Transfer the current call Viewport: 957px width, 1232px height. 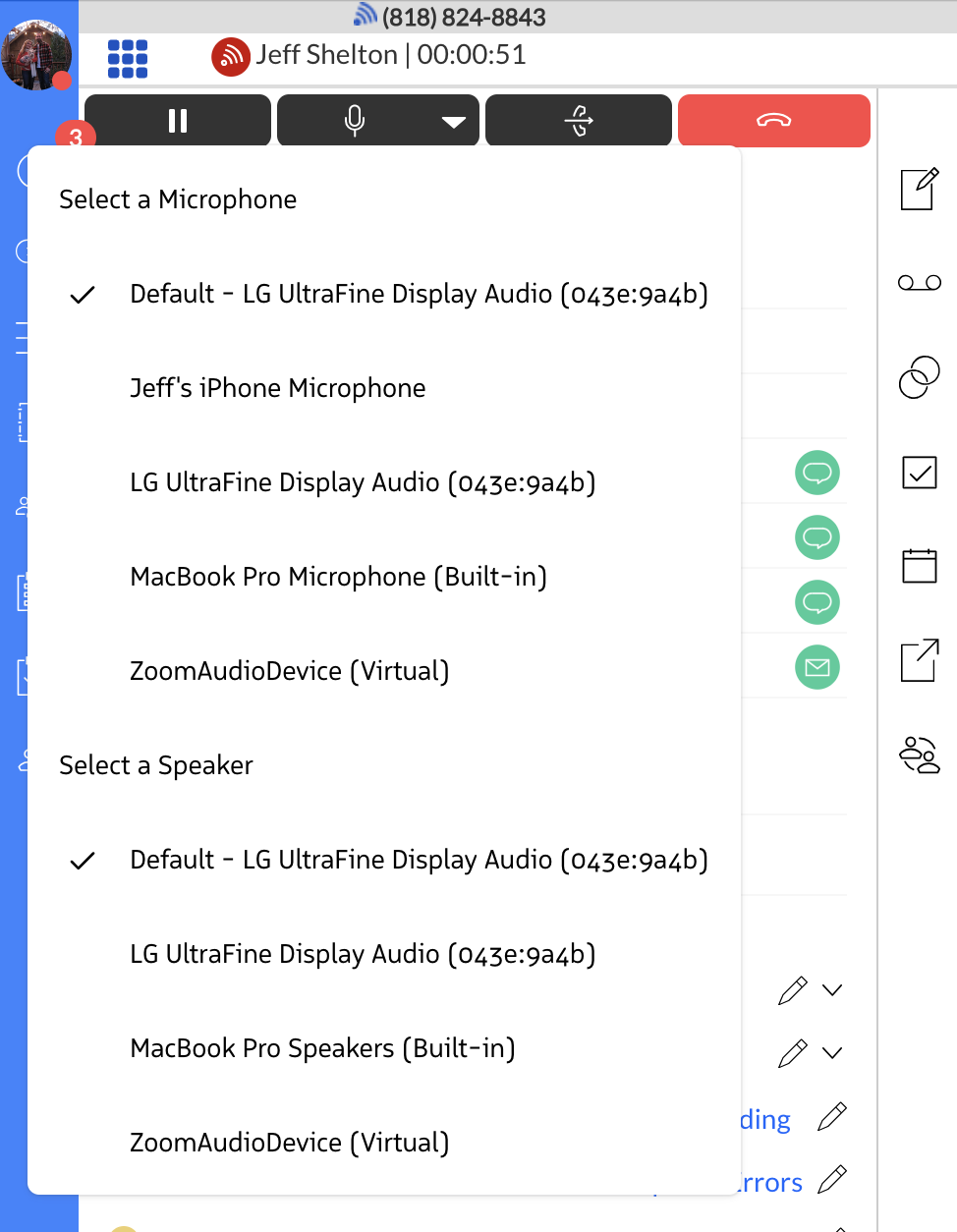578,120
